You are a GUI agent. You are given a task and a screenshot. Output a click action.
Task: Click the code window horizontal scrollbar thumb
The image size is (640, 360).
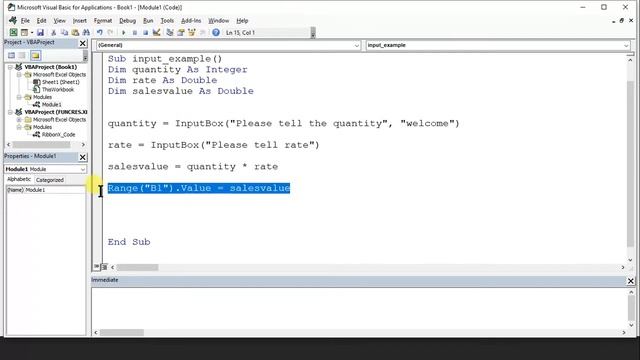pos(138,267)
